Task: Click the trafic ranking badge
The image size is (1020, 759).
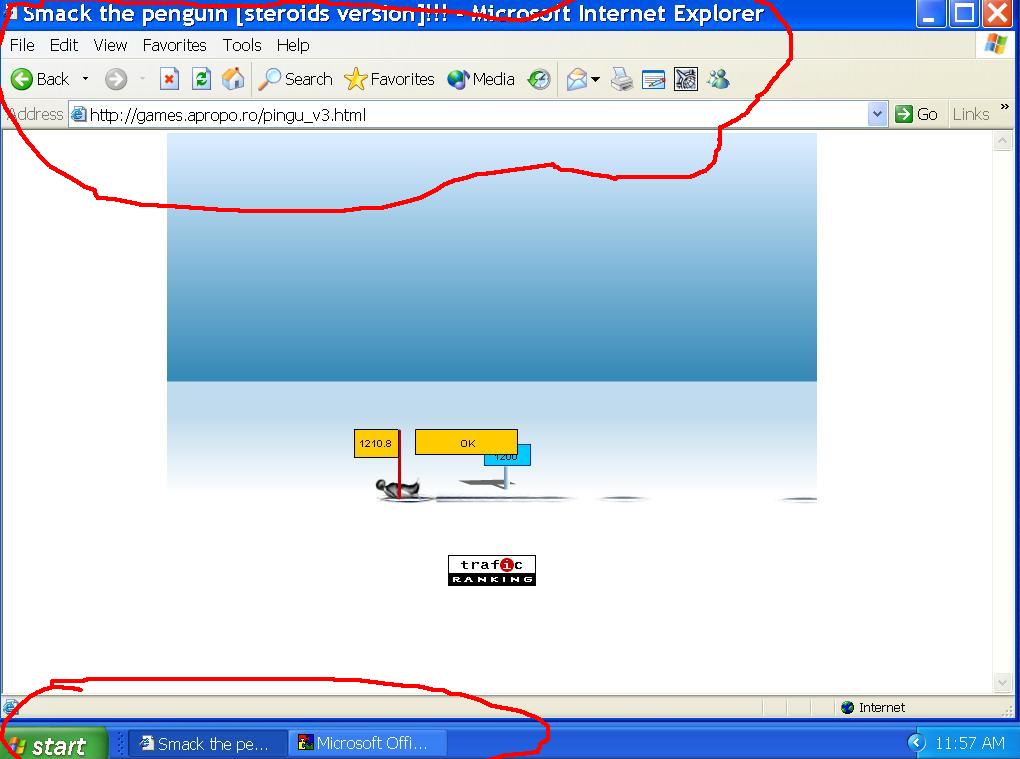Action: pyautogui.click(x=492, y=570)
